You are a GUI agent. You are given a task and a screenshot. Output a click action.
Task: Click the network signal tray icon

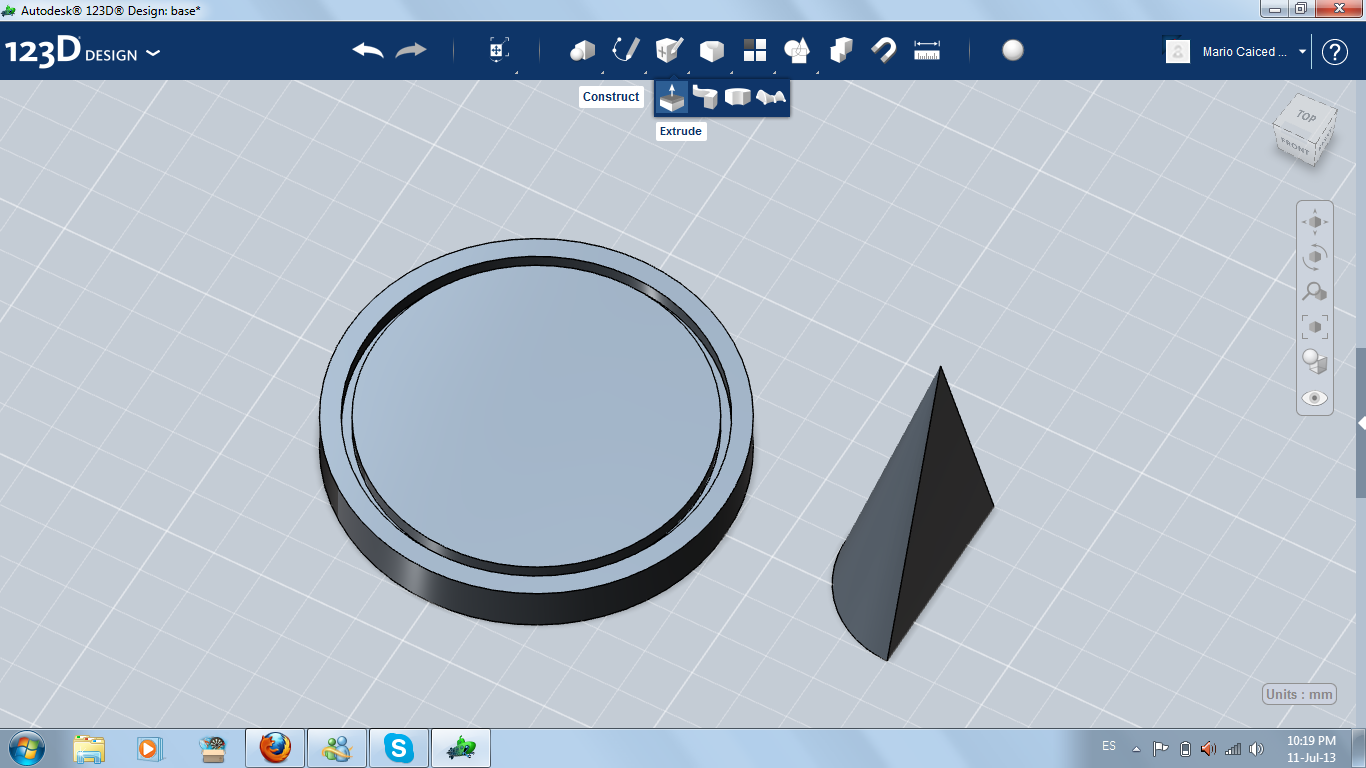(1233, 748)
